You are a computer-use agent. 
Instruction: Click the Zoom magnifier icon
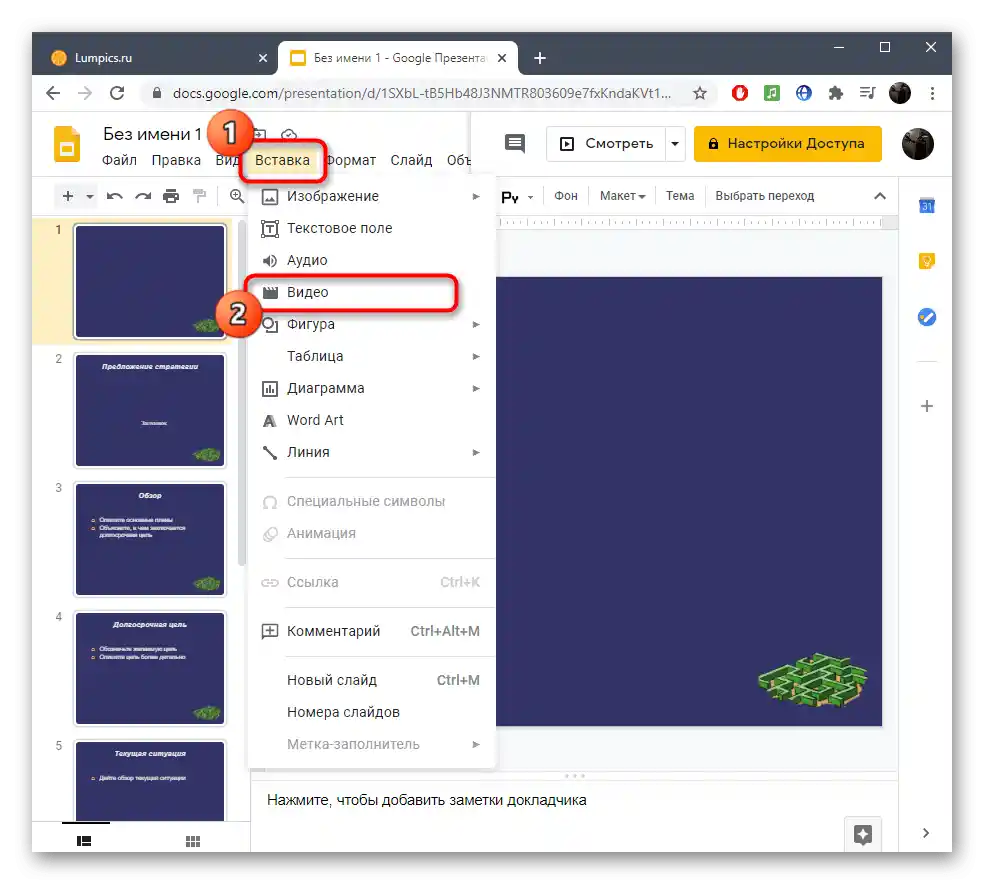(237, 196)
